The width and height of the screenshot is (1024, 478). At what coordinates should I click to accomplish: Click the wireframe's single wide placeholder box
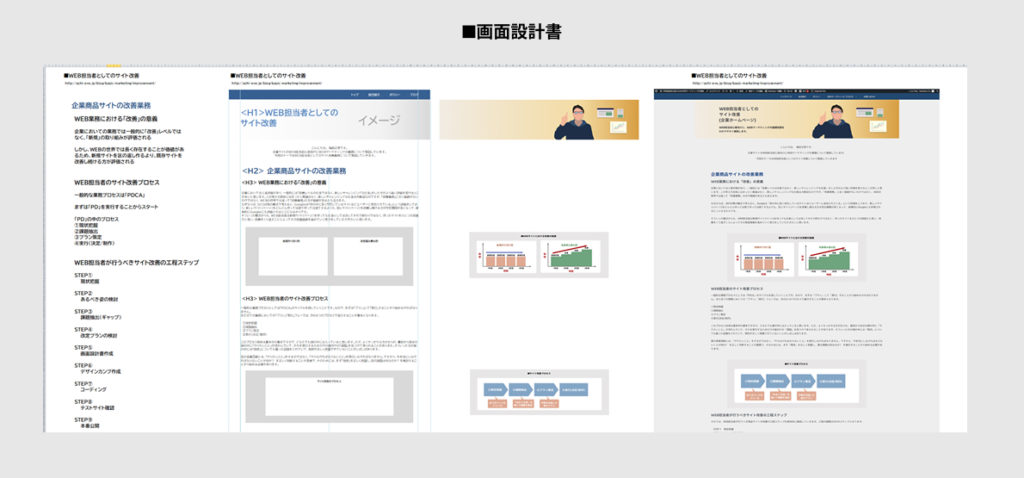(329, 396)
